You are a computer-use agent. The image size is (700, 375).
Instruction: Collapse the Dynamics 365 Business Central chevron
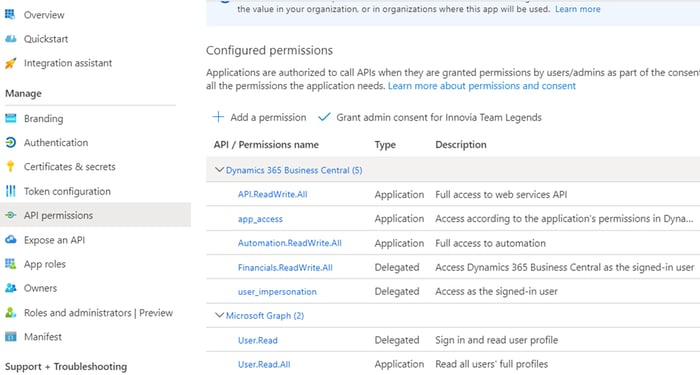tap(219, 170)
